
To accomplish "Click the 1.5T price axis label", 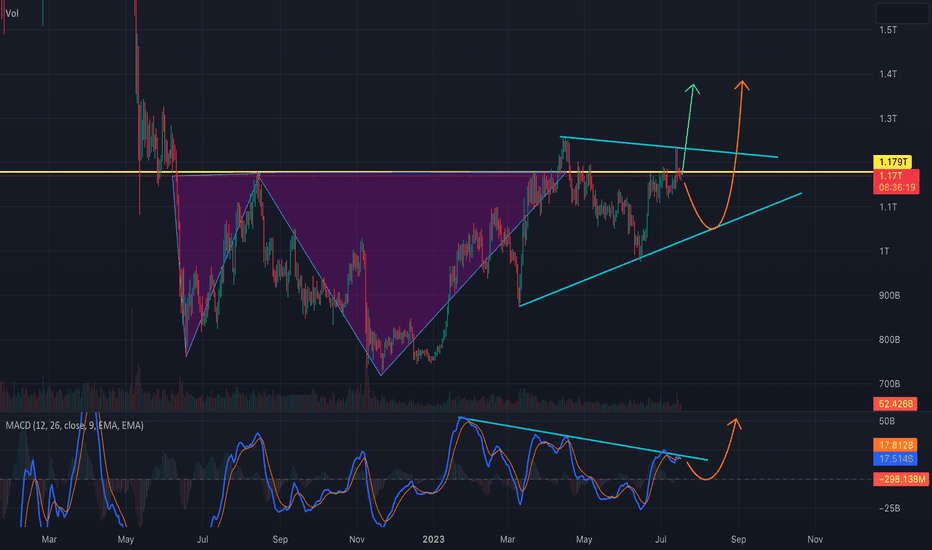I will [x=888, y=30].
